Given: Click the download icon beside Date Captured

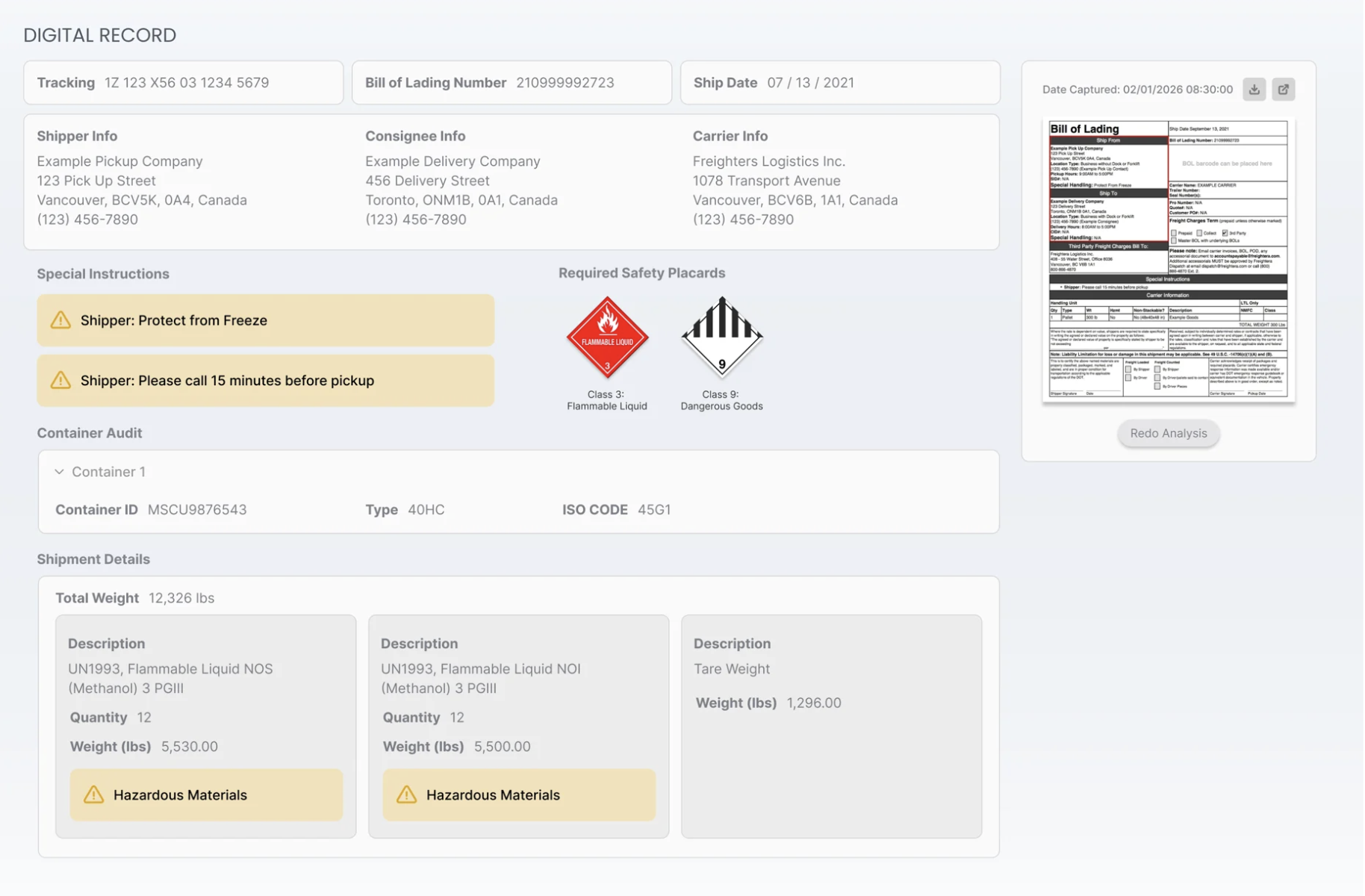Looking at the screenshot, I should pos(1254,90).
